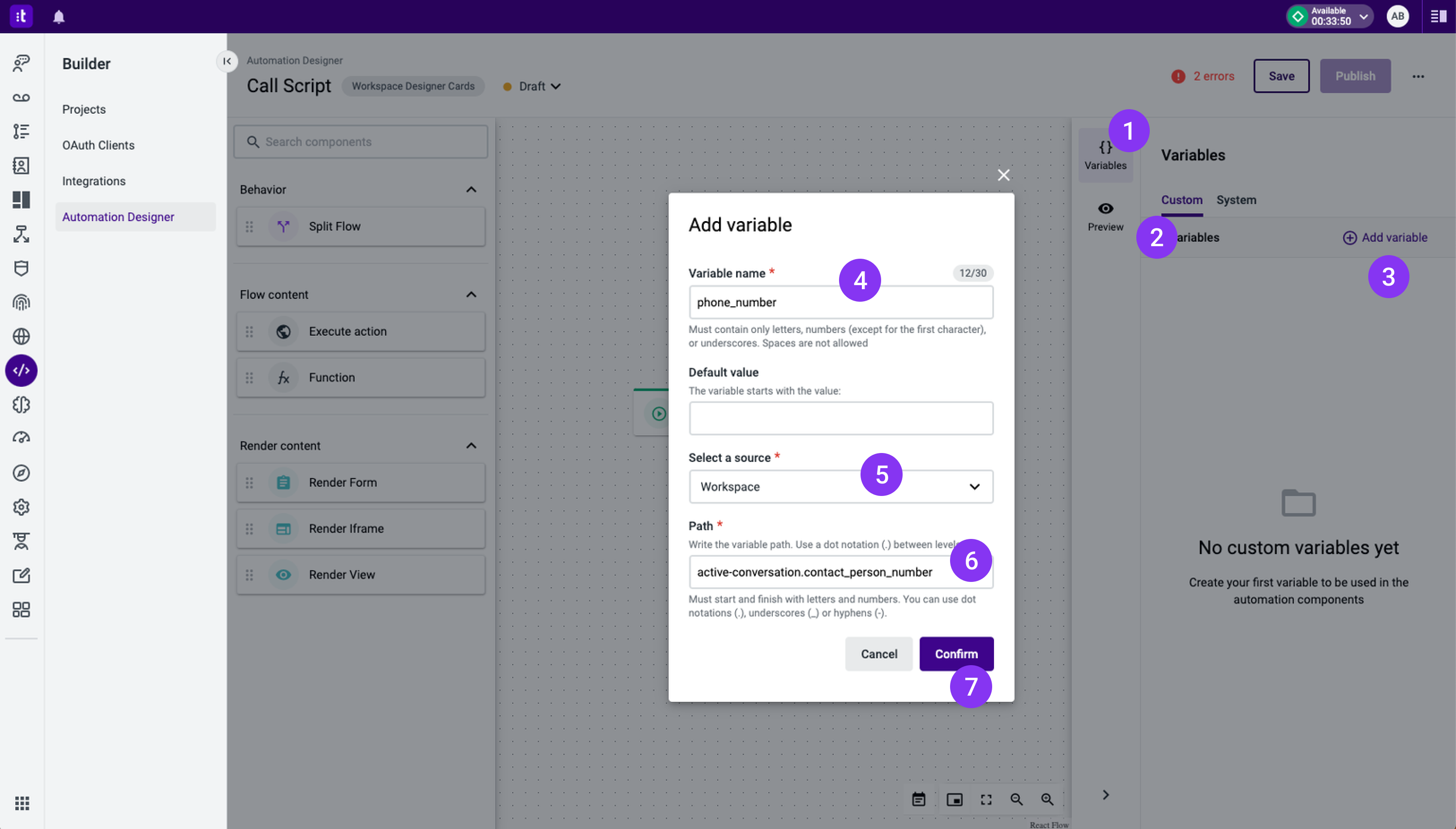This screenshot has height=829, width=1456.
Task: Click the Path input field
Action: [840, 571]
